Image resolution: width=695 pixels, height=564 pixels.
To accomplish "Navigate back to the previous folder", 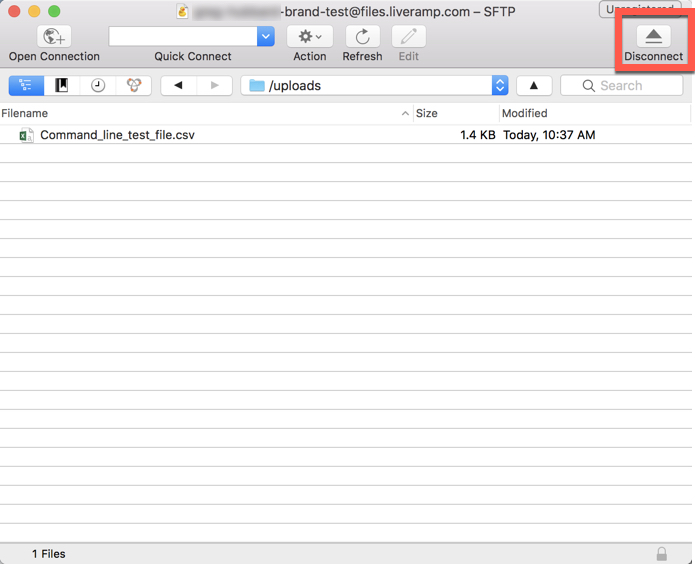I will coord(179,85).
